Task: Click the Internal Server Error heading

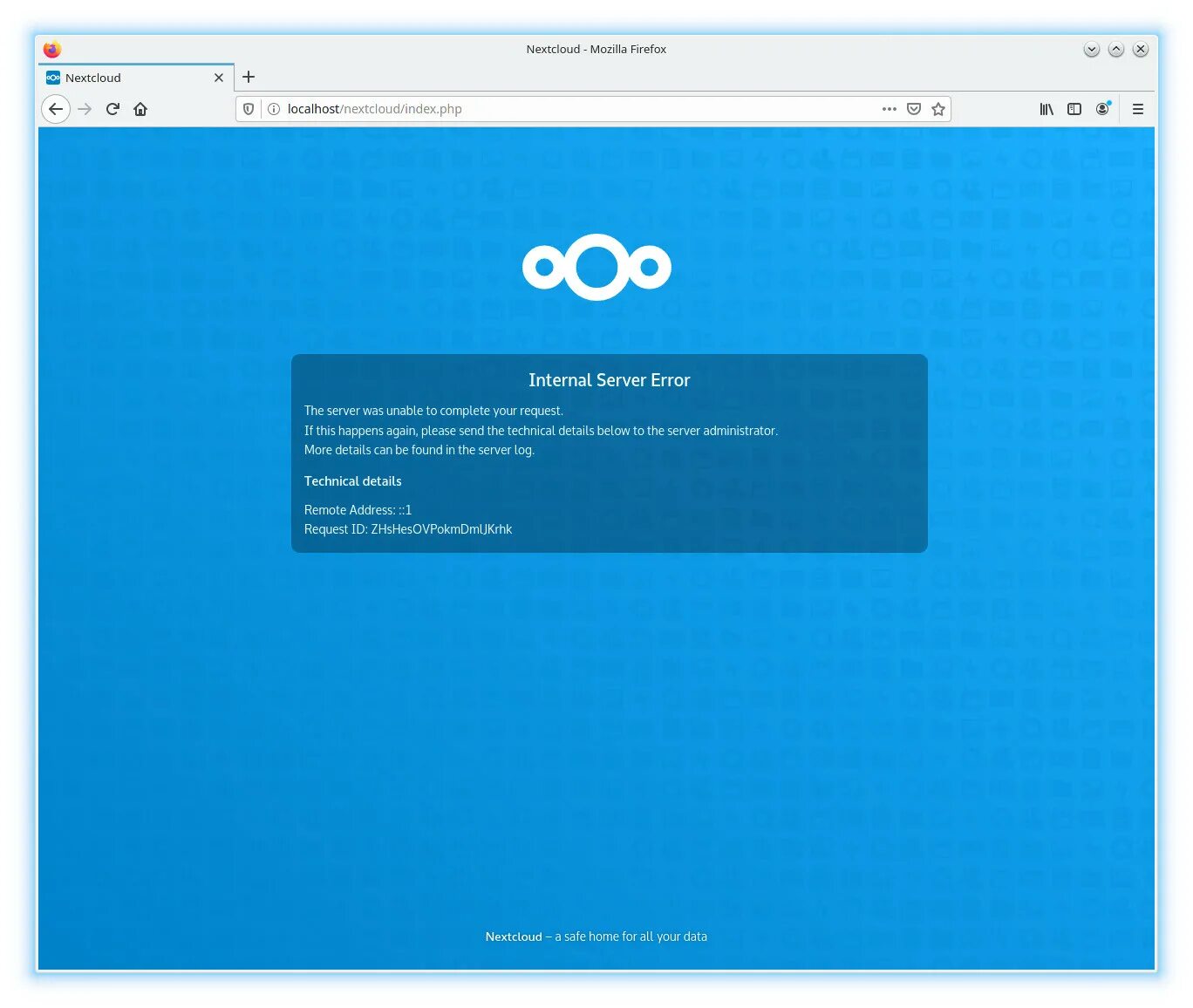Action: coord(609,380)
